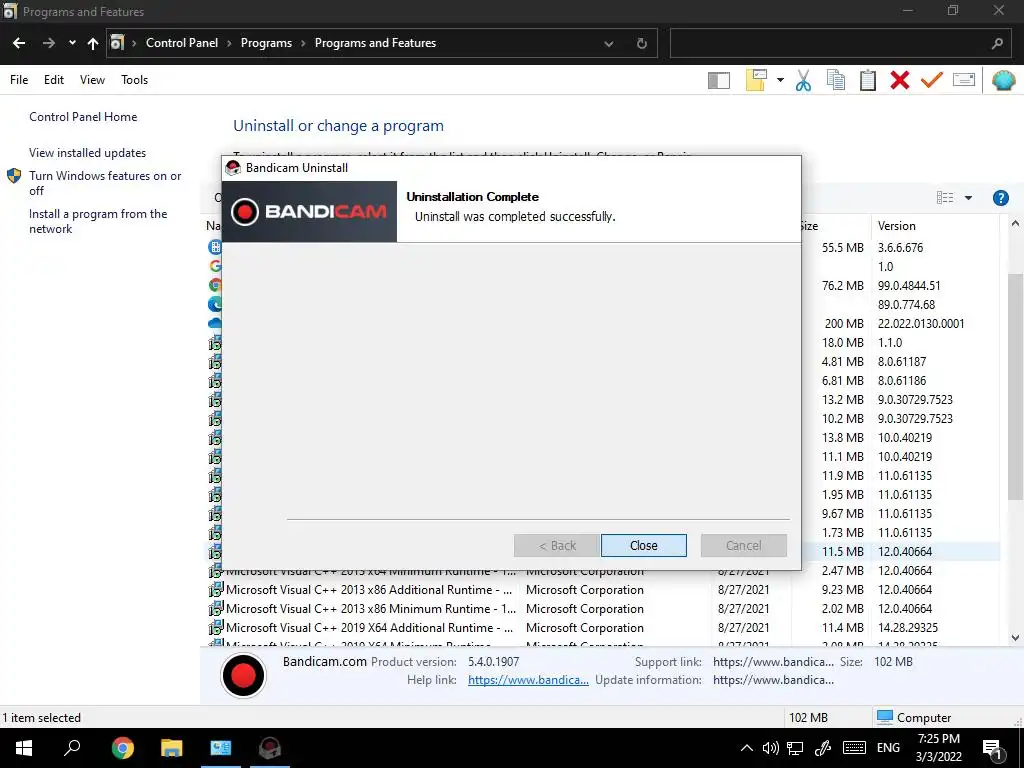Toggle the preview pane toolbar icon
Screen dimensions: 1024x768
(x=718, y=80)
